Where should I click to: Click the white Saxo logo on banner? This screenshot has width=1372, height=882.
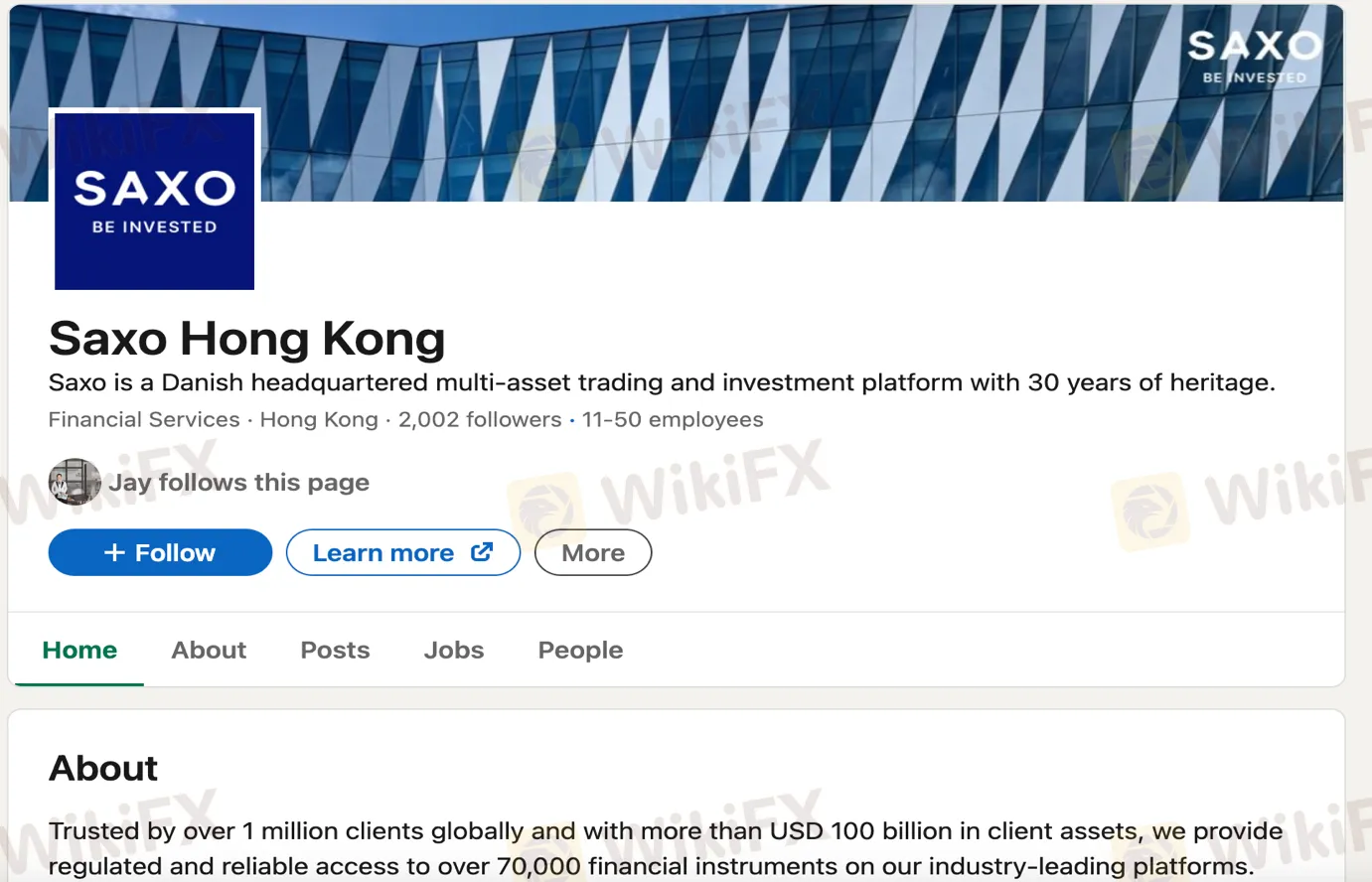coord(1254,56)
